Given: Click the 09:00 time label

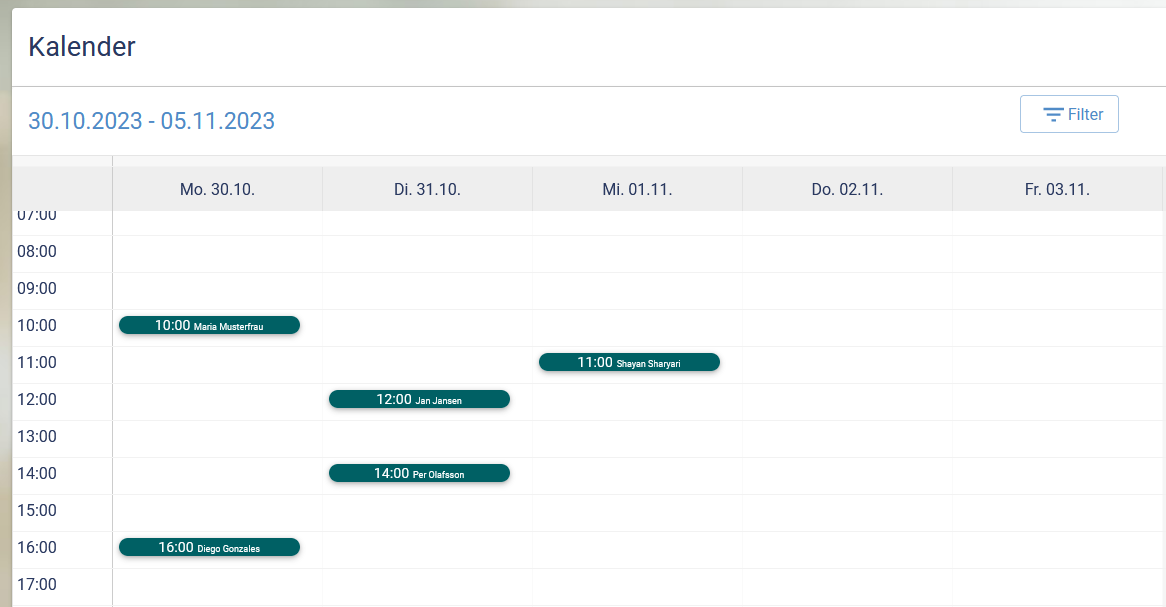Looking at the screenshot, I should click(37, 288).
